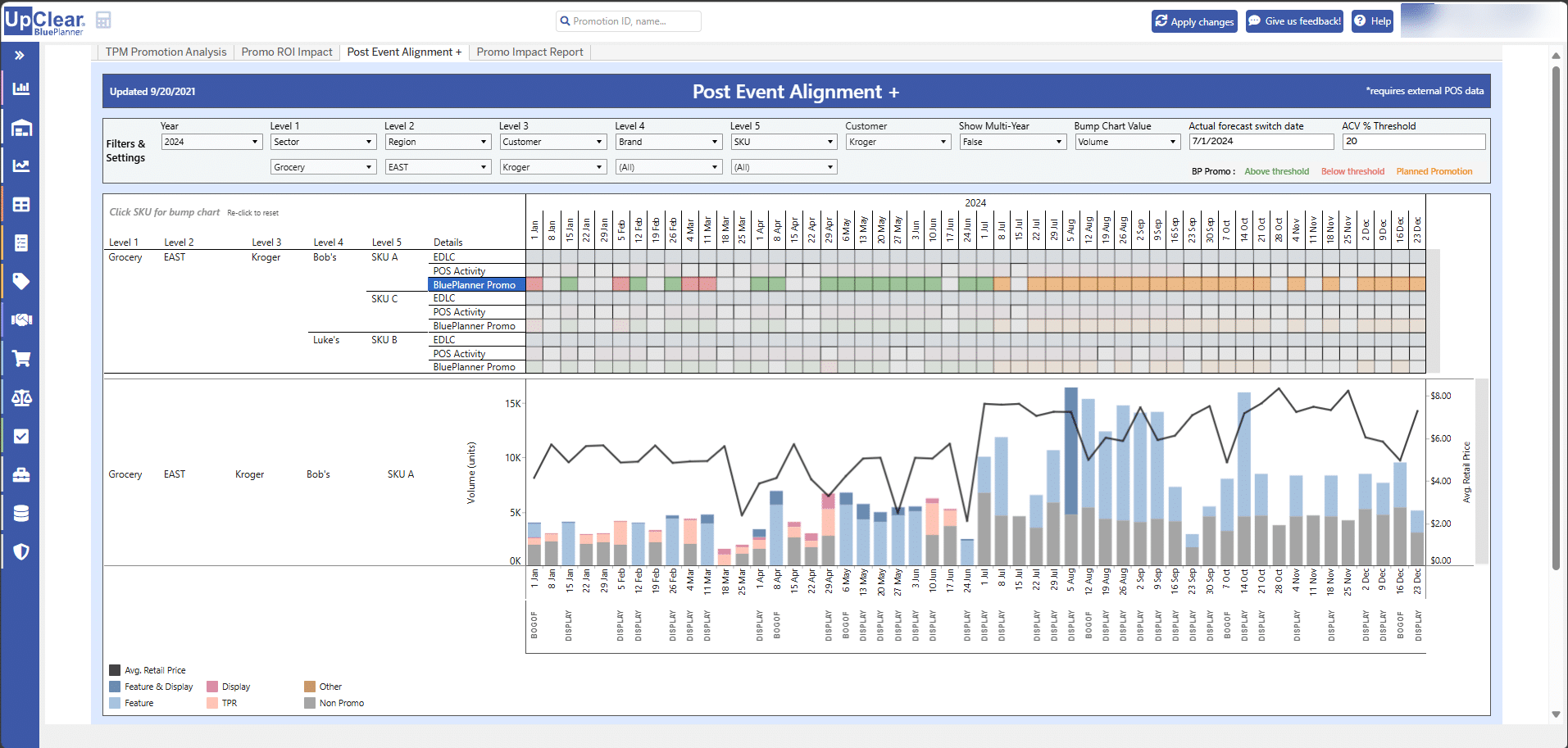Image resolution: width=1568 pixels, height=748 pixels.
Task: Open the bar chart sidebar icon
Action: click(21, 88)
